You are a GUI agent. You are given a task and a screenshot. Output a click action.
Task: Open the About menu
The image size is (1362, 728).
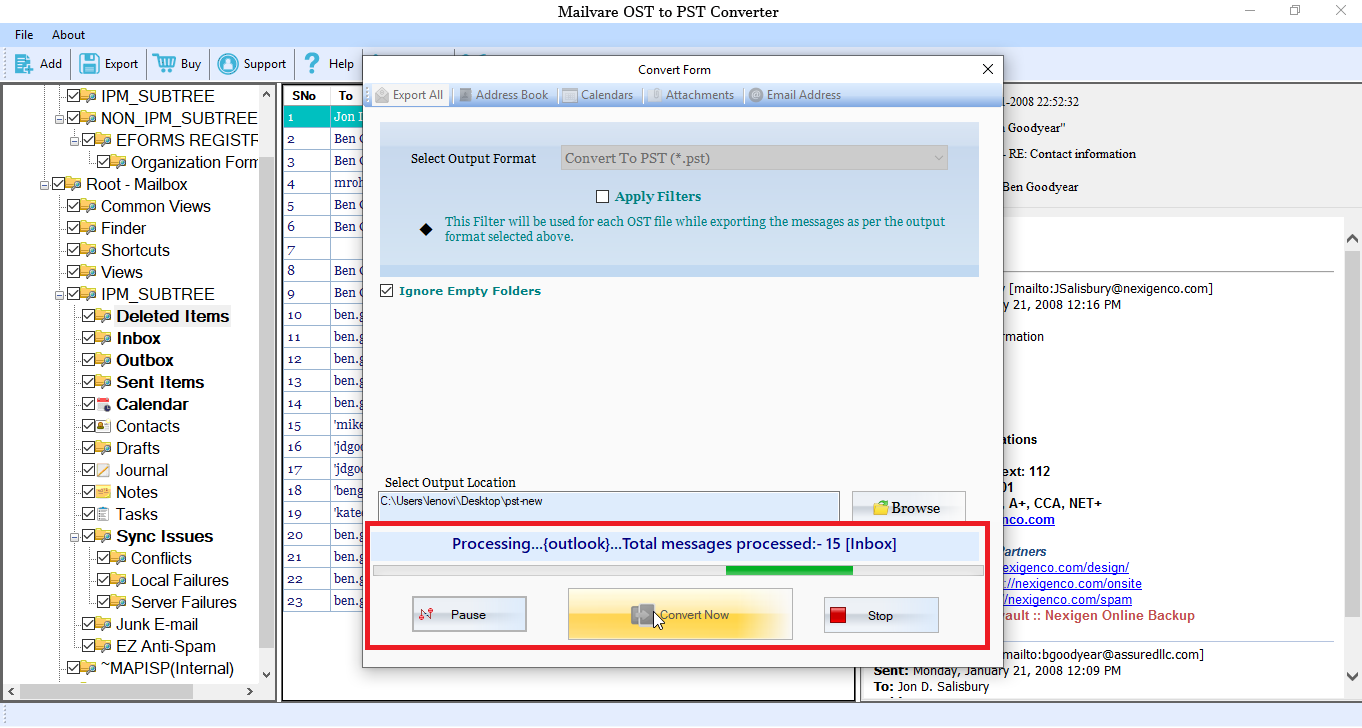69,35
